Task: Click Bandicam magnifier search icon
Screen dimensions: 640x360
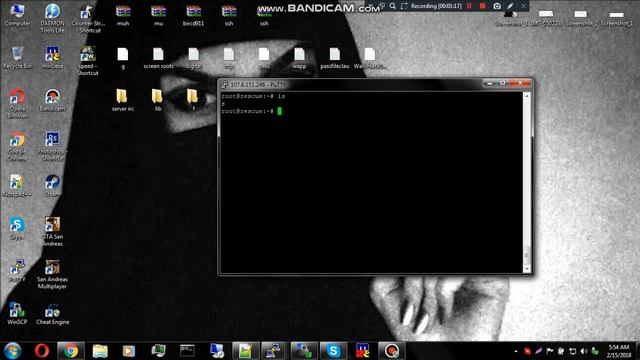Action: [392, 6]
